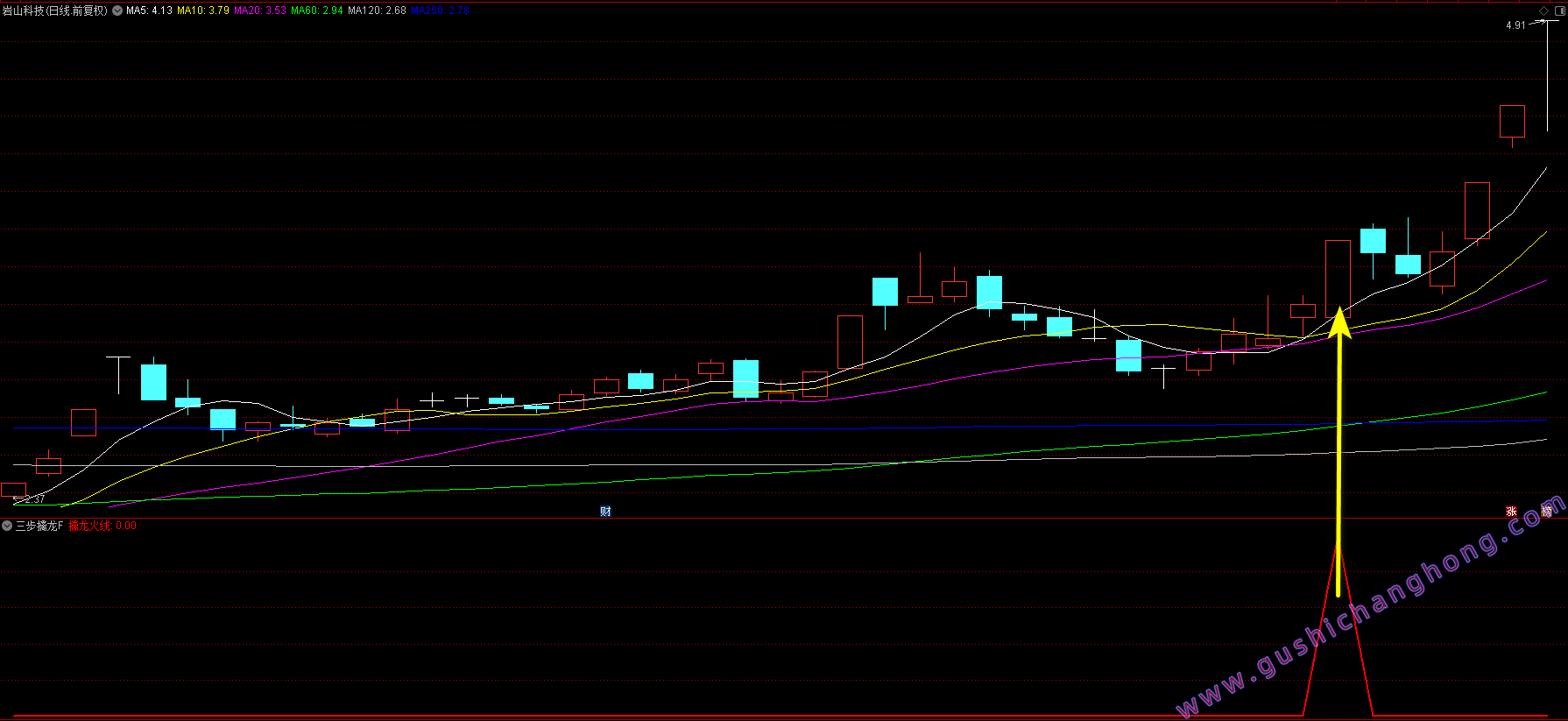Image resolution: width=1568 pixels, height=721 pixels.
Task: Click the 三步擒龙F indicator name
Action: pyautogui.click(x=39, y=526)
